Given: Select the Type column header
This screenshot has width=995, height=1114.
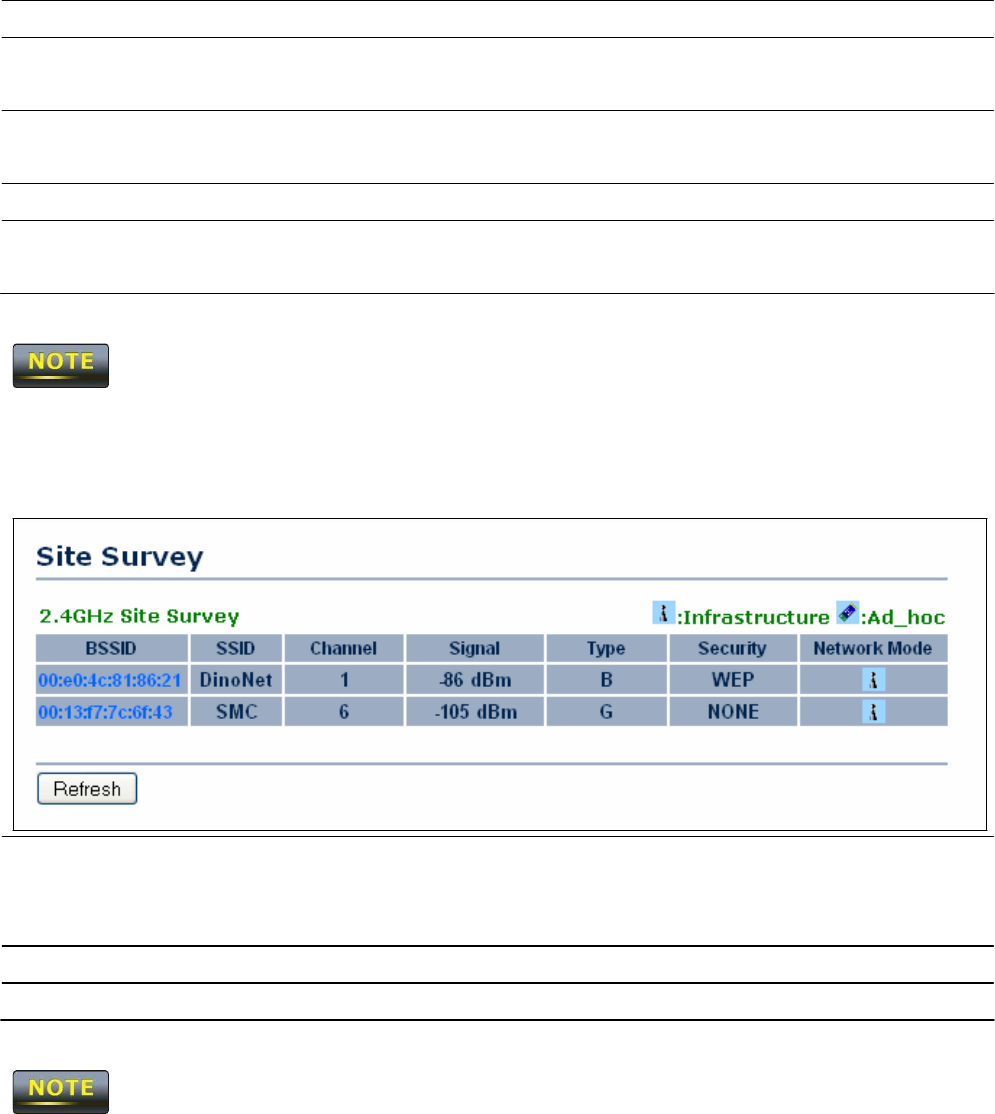Looking at the screenshot, I should tap(606, 649).
